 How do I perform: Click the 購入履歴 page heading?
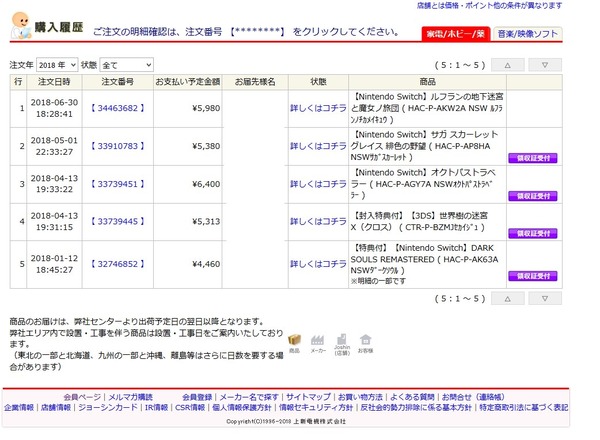click(x=59, y=27)
